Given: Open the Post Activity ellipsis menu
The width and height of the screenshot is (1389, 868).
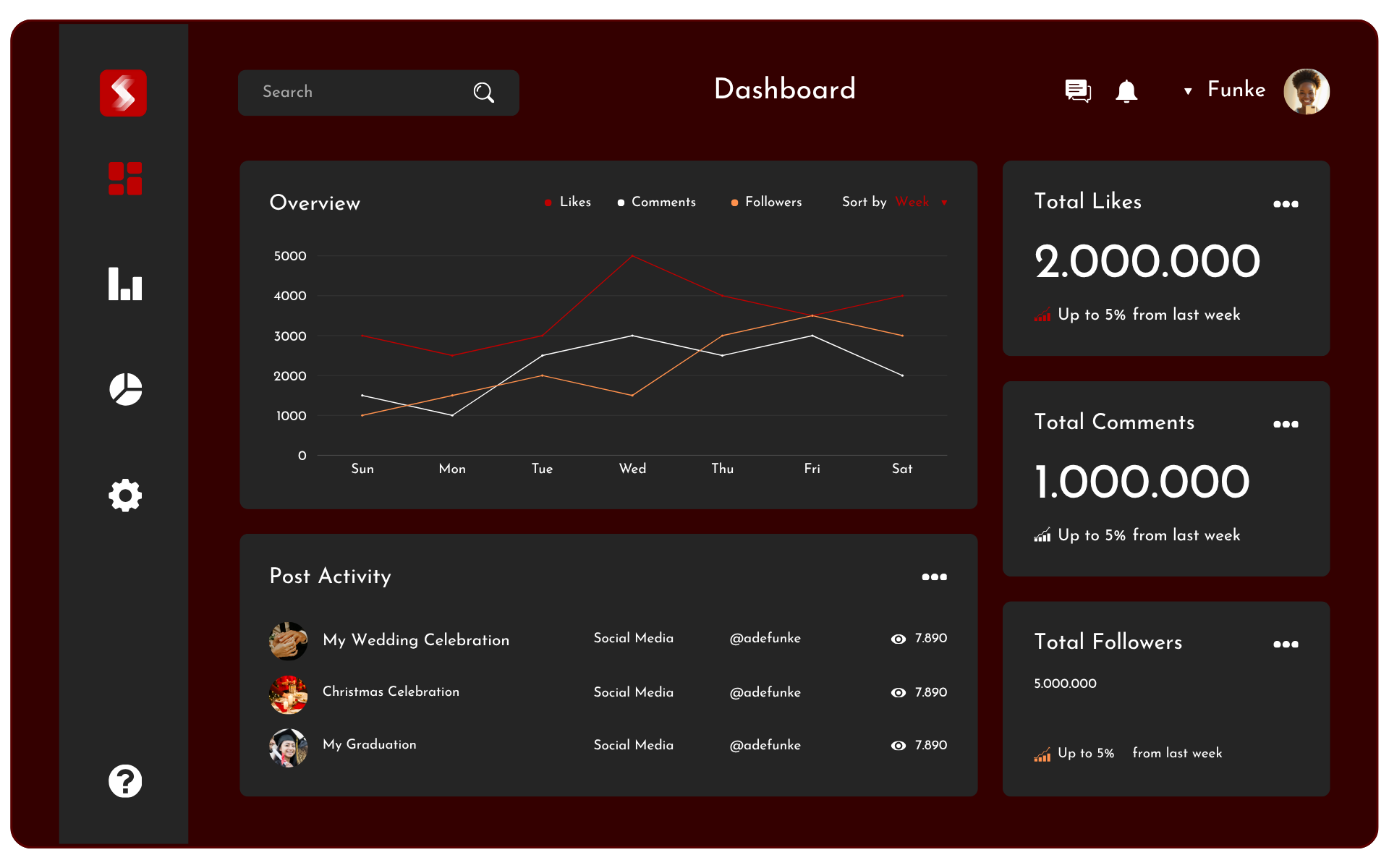Looking at the screenshot, I should [x=935, y=576].
